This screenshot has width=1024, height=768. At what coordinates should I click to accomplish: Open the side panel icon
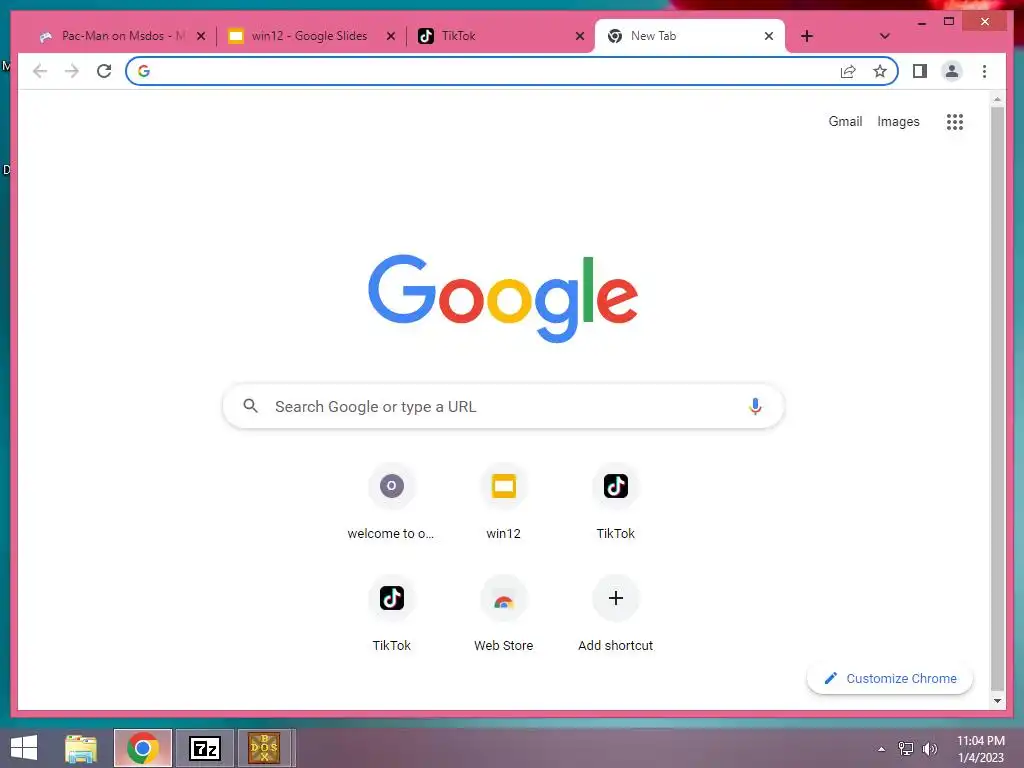[920, 71]
